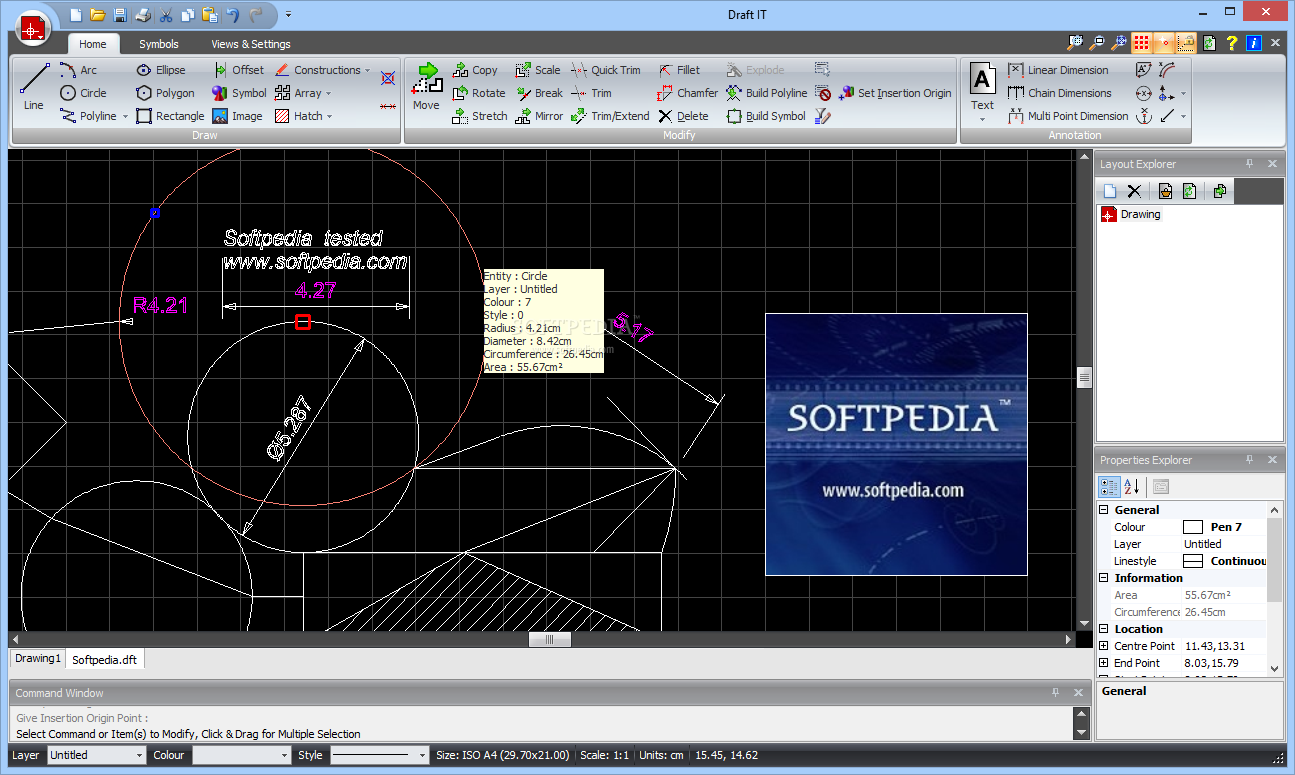
Task: Toggle categorized view in Properties Explorer
Action: [x=1109, y=487]
